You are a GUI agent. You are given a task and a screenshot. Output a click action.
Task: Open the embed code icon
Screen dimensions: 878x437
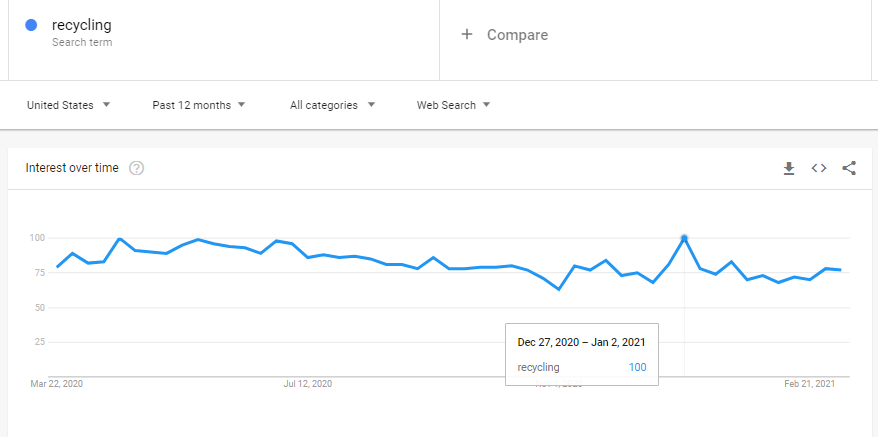tap(819, 168)
